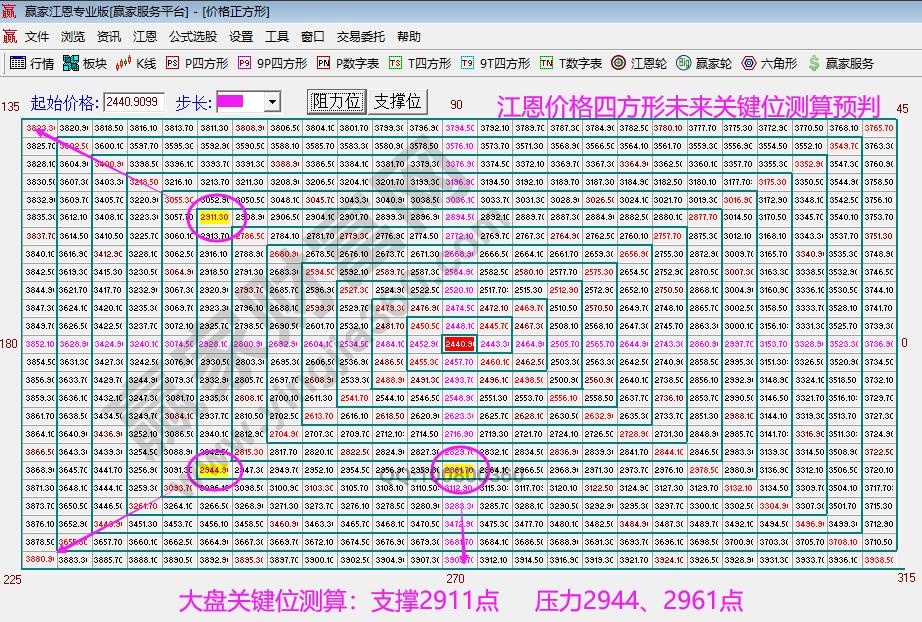This screenshot has height=622, width=922.
Task: Click the 阻力位 resistance button
Action: point(336,102)
